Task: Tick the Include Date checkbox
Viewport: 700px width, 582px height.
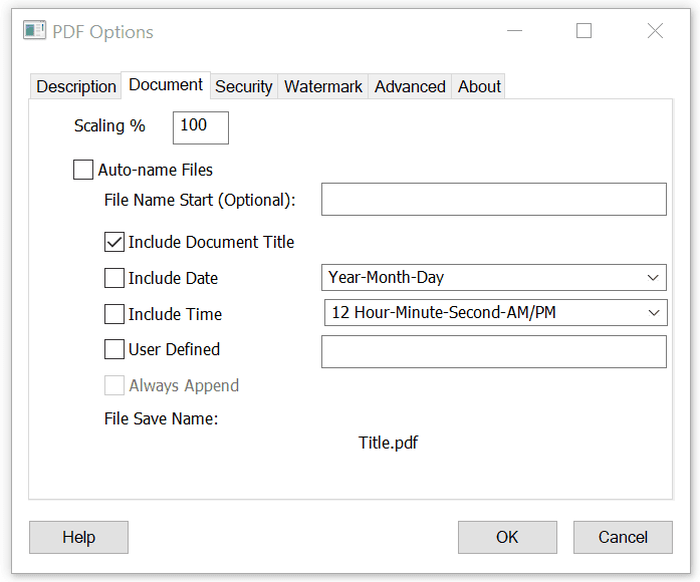Action: (x=114, y=278)
